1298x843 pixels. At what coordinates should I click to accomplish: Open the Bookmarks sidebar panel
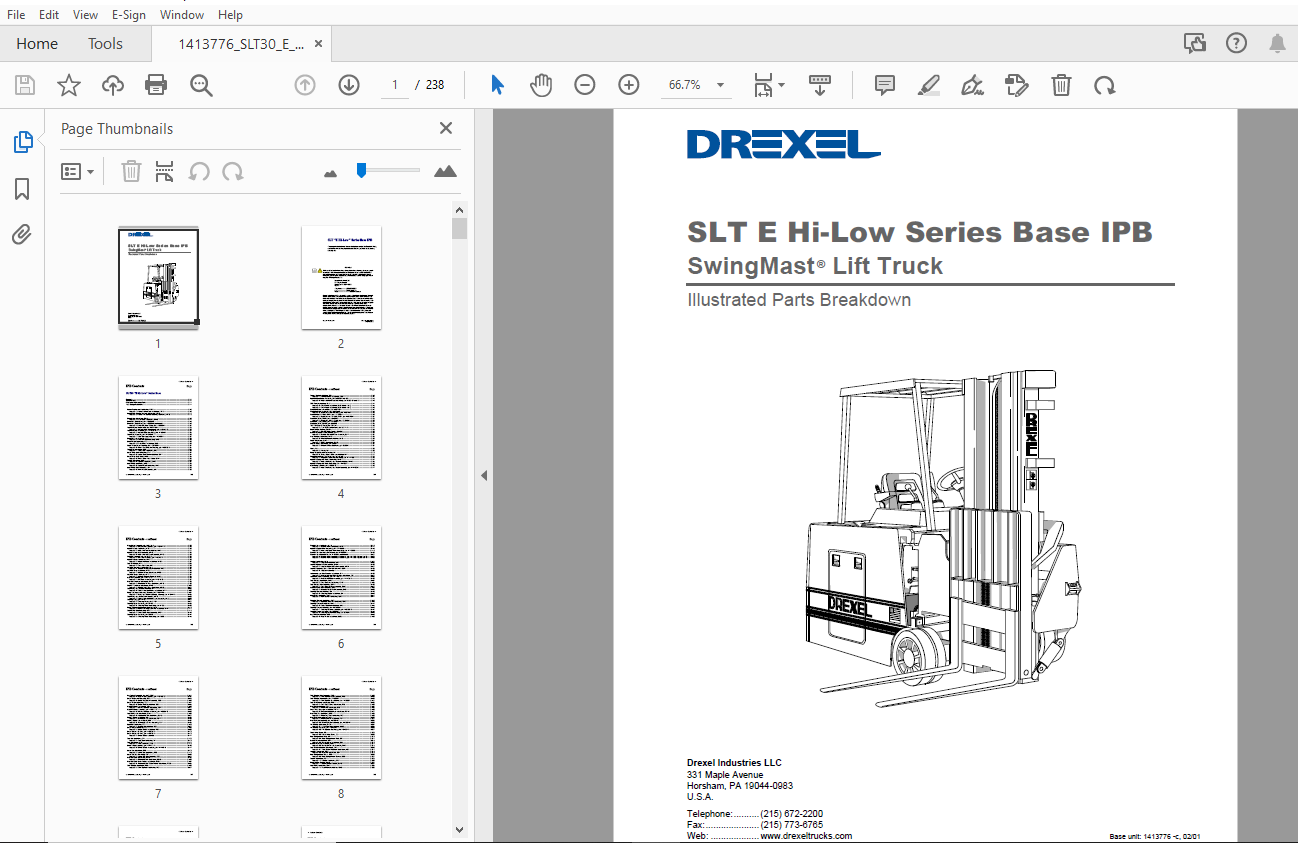pos(22,189)
